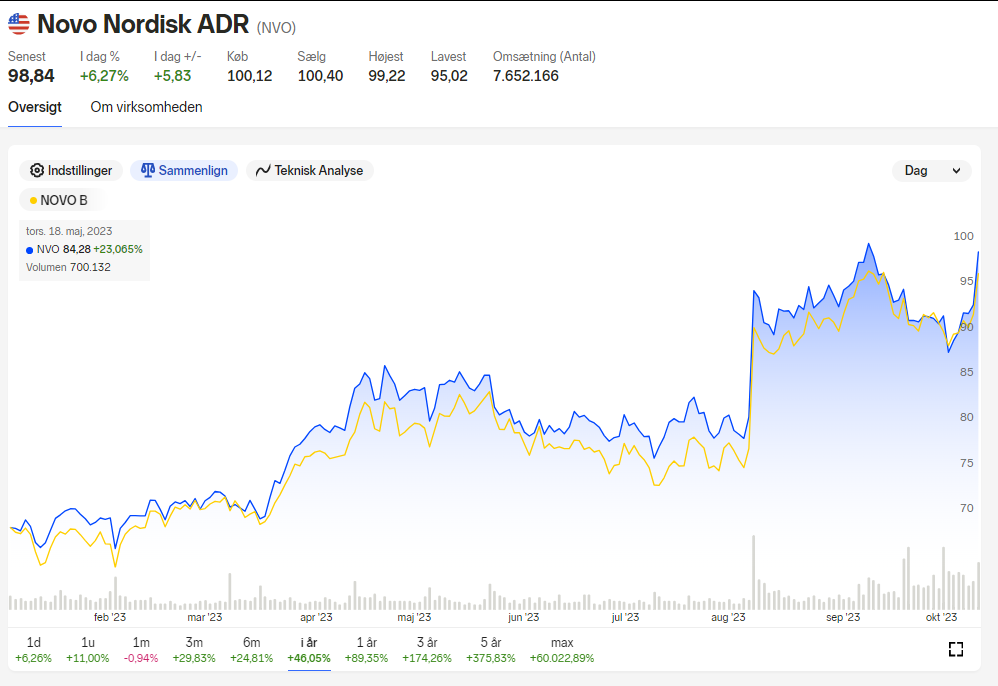Select the 1 år time range
998x686 pixels.
(x=366, y=650)
